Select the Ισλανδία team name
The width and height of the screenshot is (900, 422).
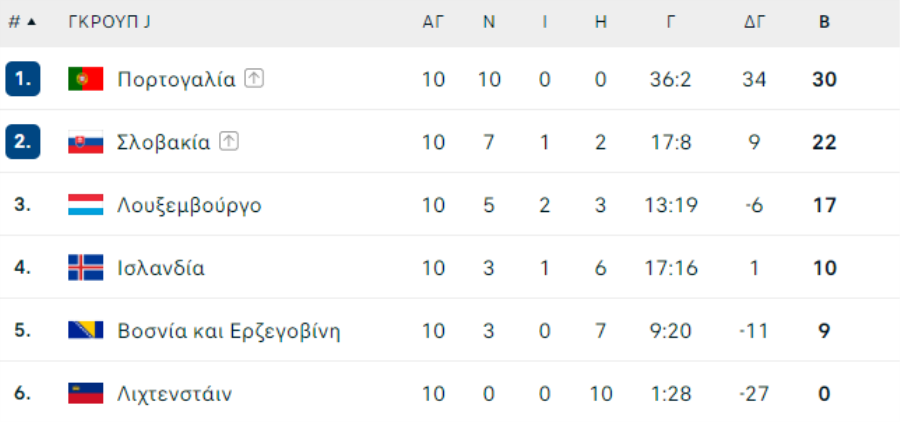pos(161,268)
